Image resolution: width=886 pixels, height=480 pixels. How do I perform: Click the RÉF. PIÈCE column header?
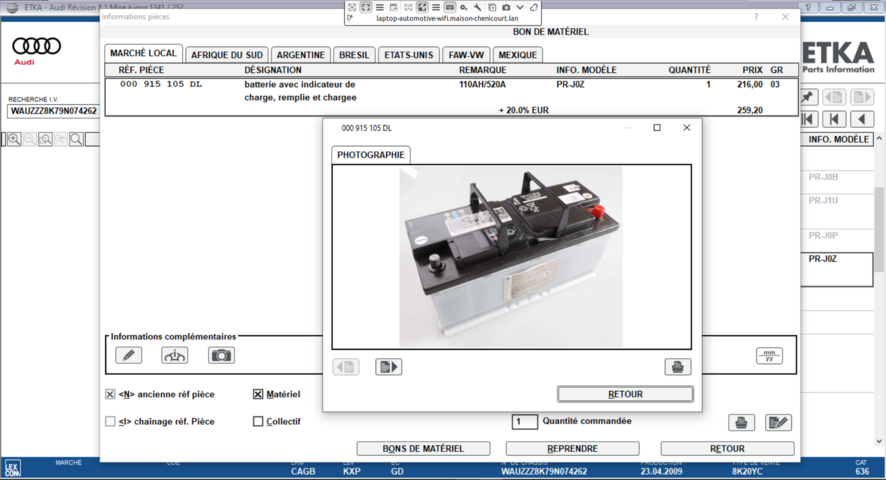point(141,70)
